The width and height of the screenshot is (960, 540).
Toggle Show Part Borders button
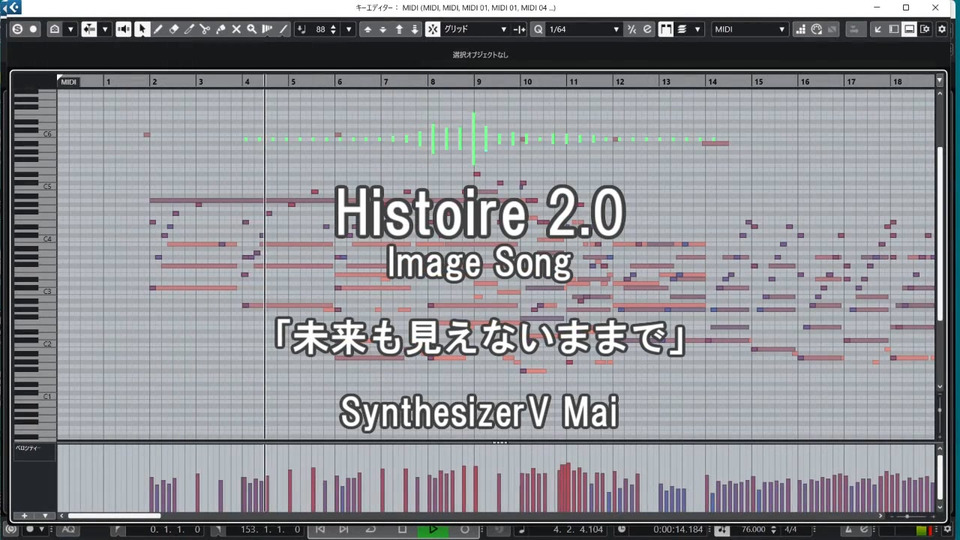coord(666,29)
